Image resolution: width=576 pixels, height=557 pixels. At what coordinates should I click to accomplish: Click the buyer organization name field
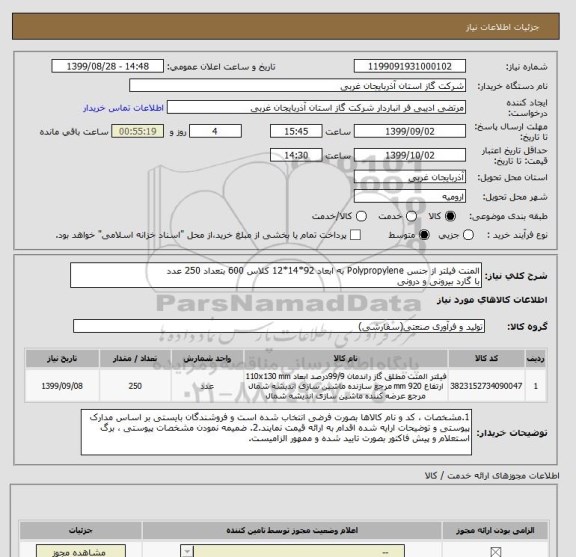coord(298,86)
